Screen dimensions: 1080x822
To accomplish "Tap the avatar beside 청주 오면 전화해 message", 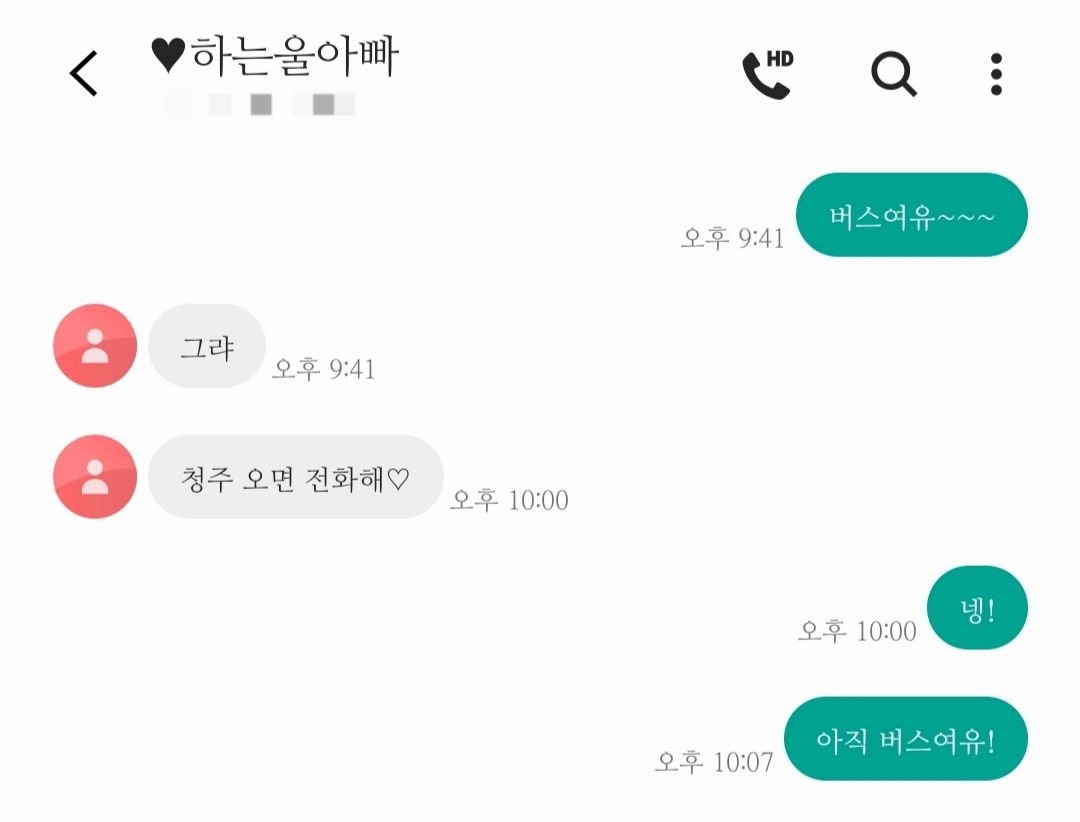I will pyautogui.click(x=95, y=476).
